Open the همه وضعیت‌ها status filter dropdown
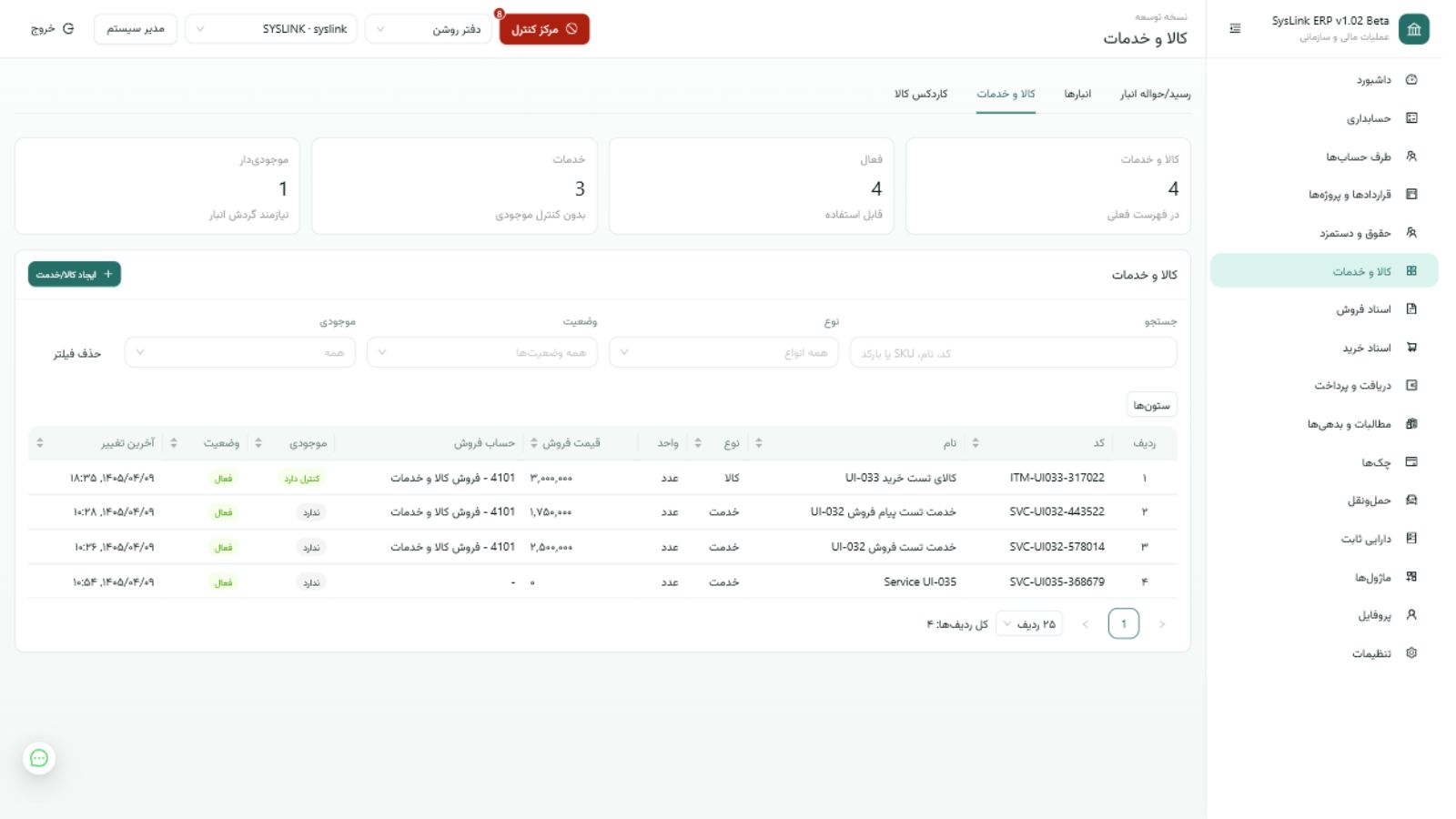The width and height of the screenshot is (1456, 819). tap(482, 352)
